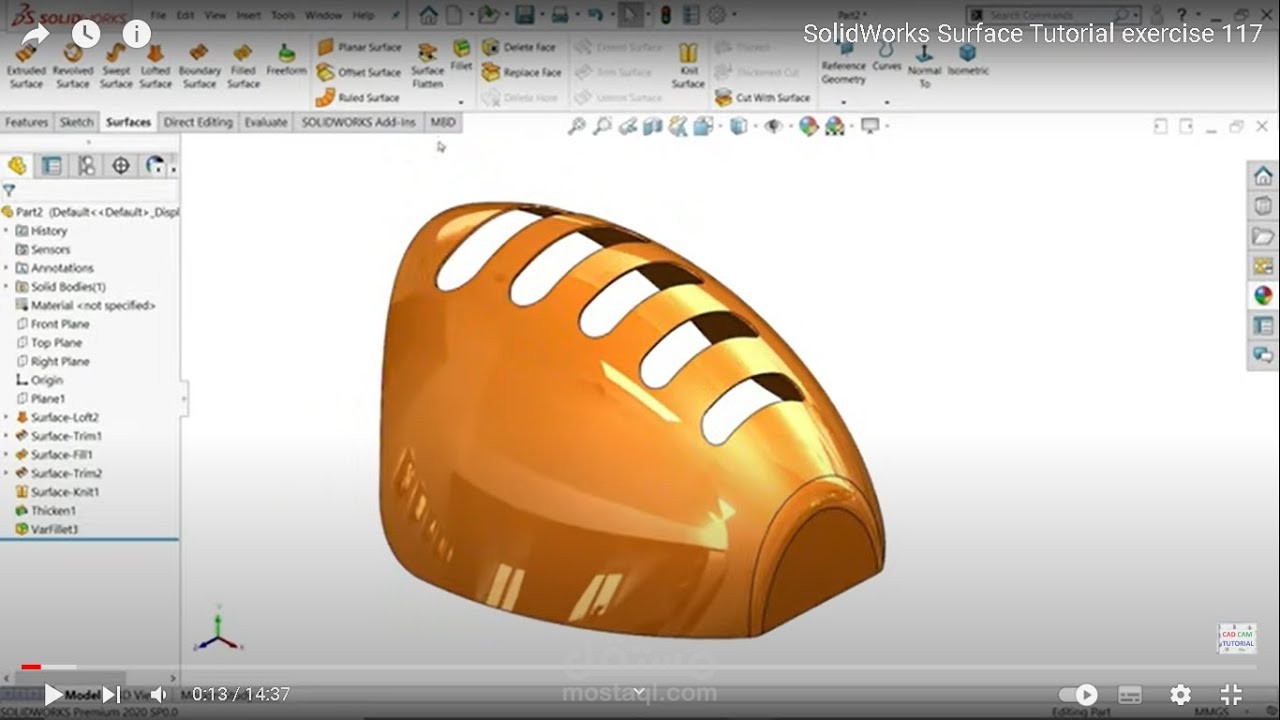Click the Replace Face command

tap(522, 72)
